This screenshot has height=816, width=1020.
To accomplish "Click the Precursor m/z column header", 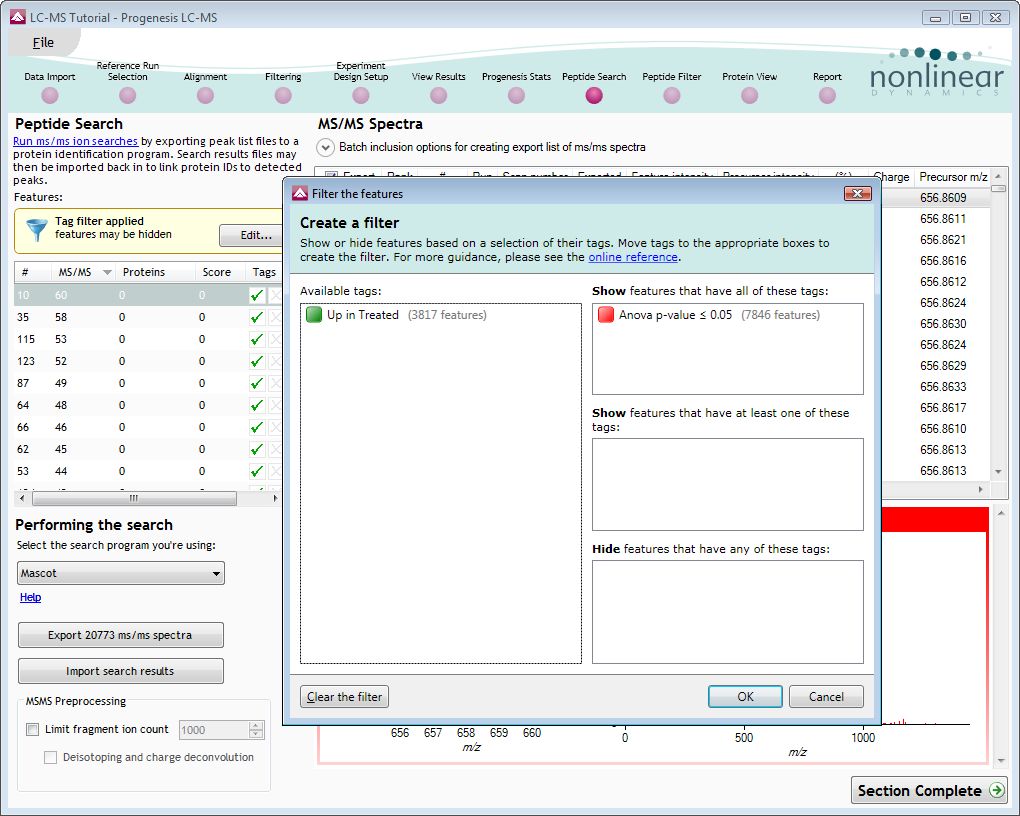I will [953, 177].
